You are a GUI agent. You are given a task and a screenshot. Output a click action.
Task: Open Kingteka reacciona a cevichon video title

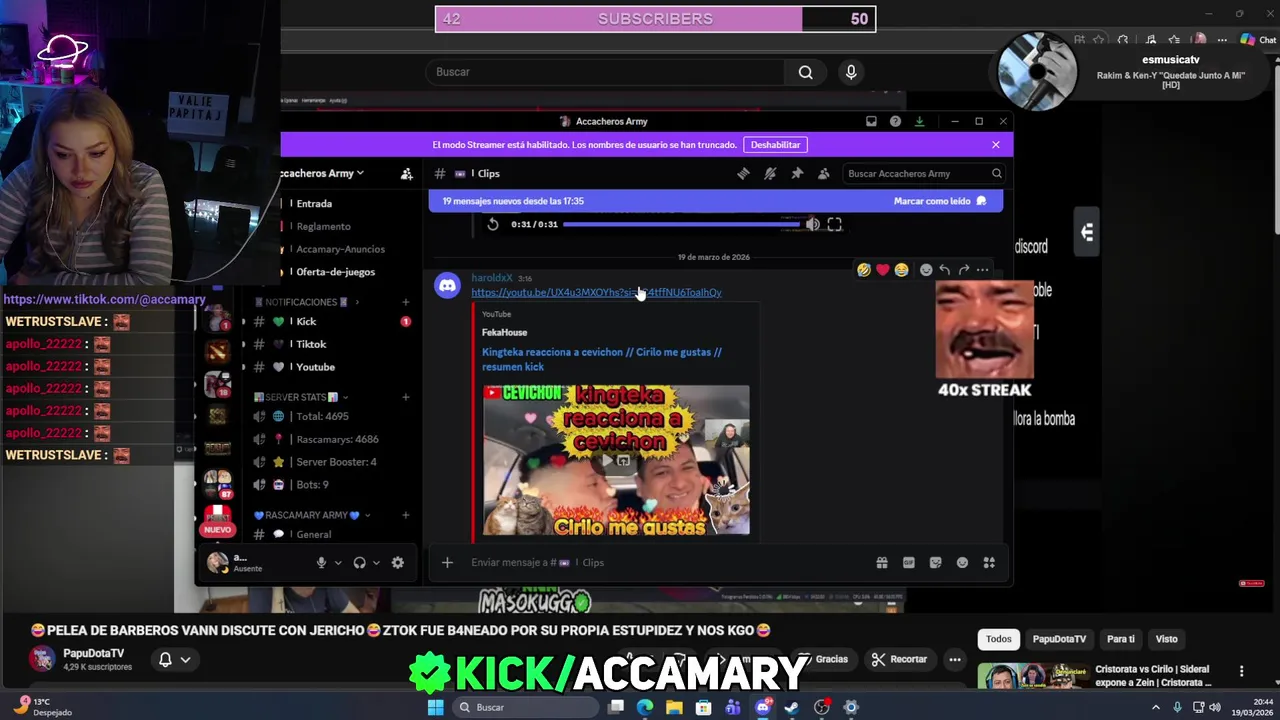602,359
